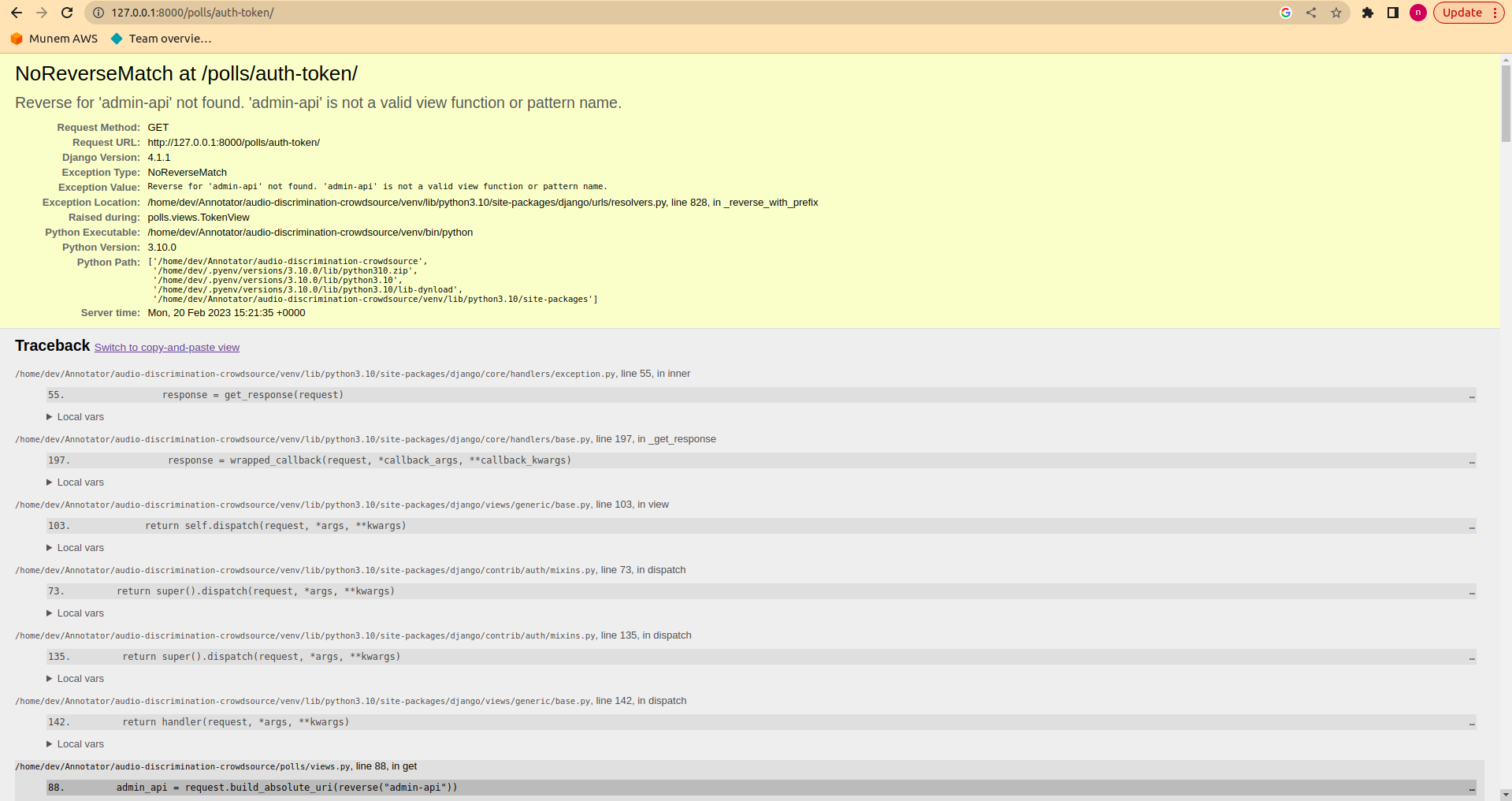Screen dimensions: 1512x801
Task: Expand Local vars under line 142 dispatch
Action: [75, 744]
